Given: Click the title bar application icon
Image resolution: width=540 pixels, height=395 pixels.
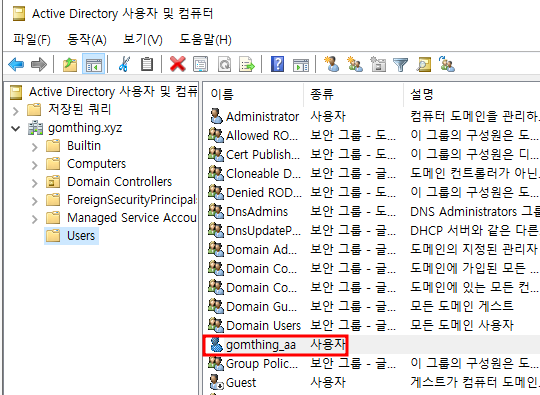Looking at the screenshot, I should (x=19, y=14).
